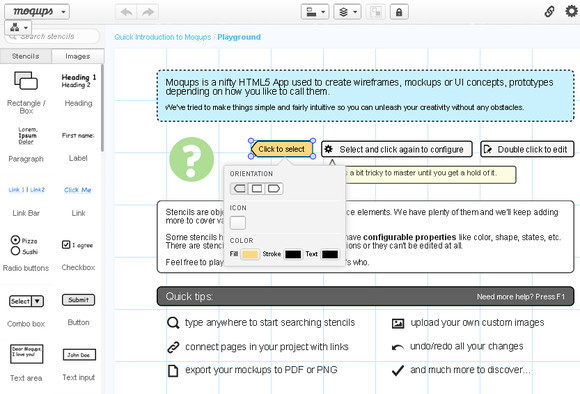This screenshot has width=580, height=394.
Task: Click the Quick tips header bar
Action: pyautogui.click(x=365, y=296)
